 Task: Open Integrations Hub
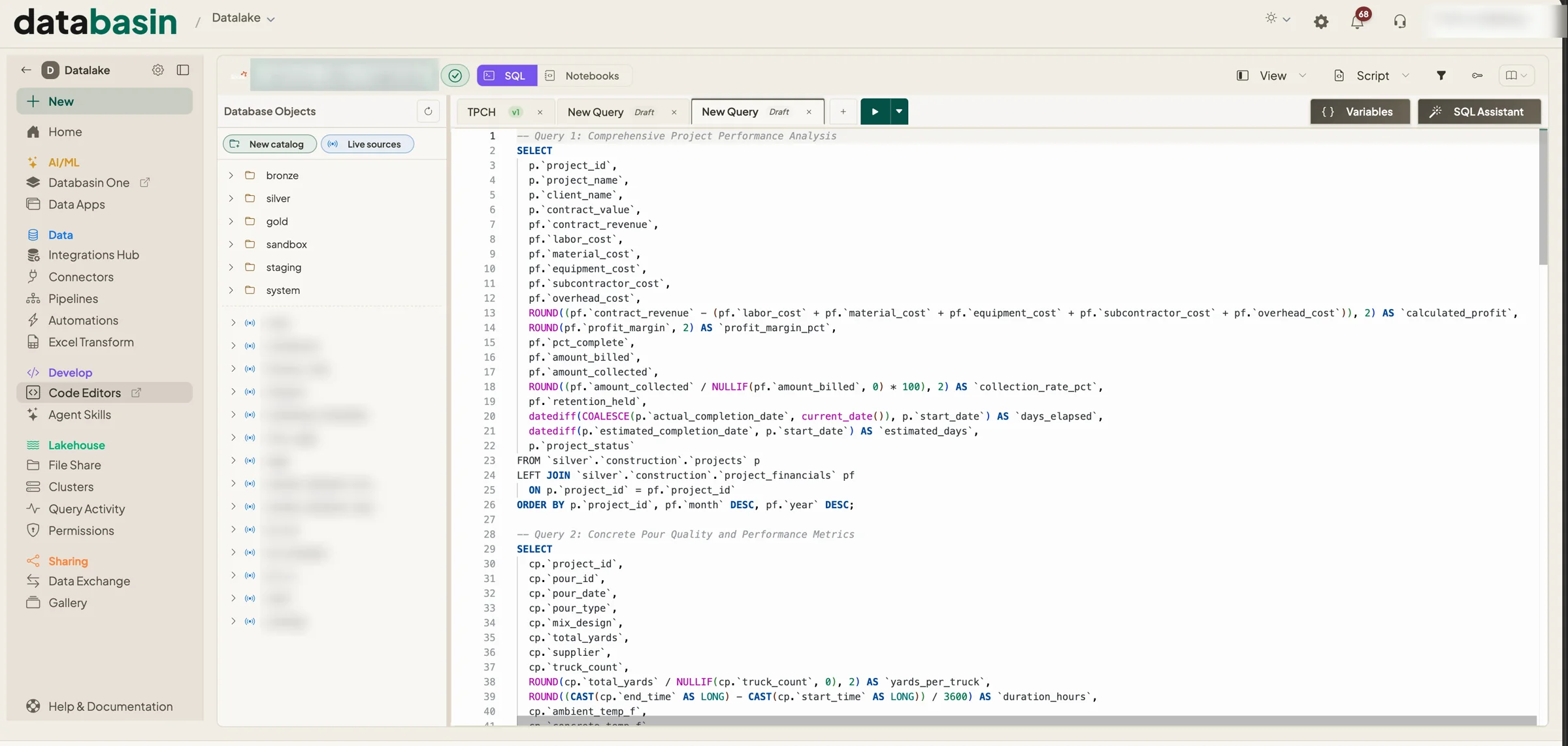pyautogui.click(x=93, y=255)
